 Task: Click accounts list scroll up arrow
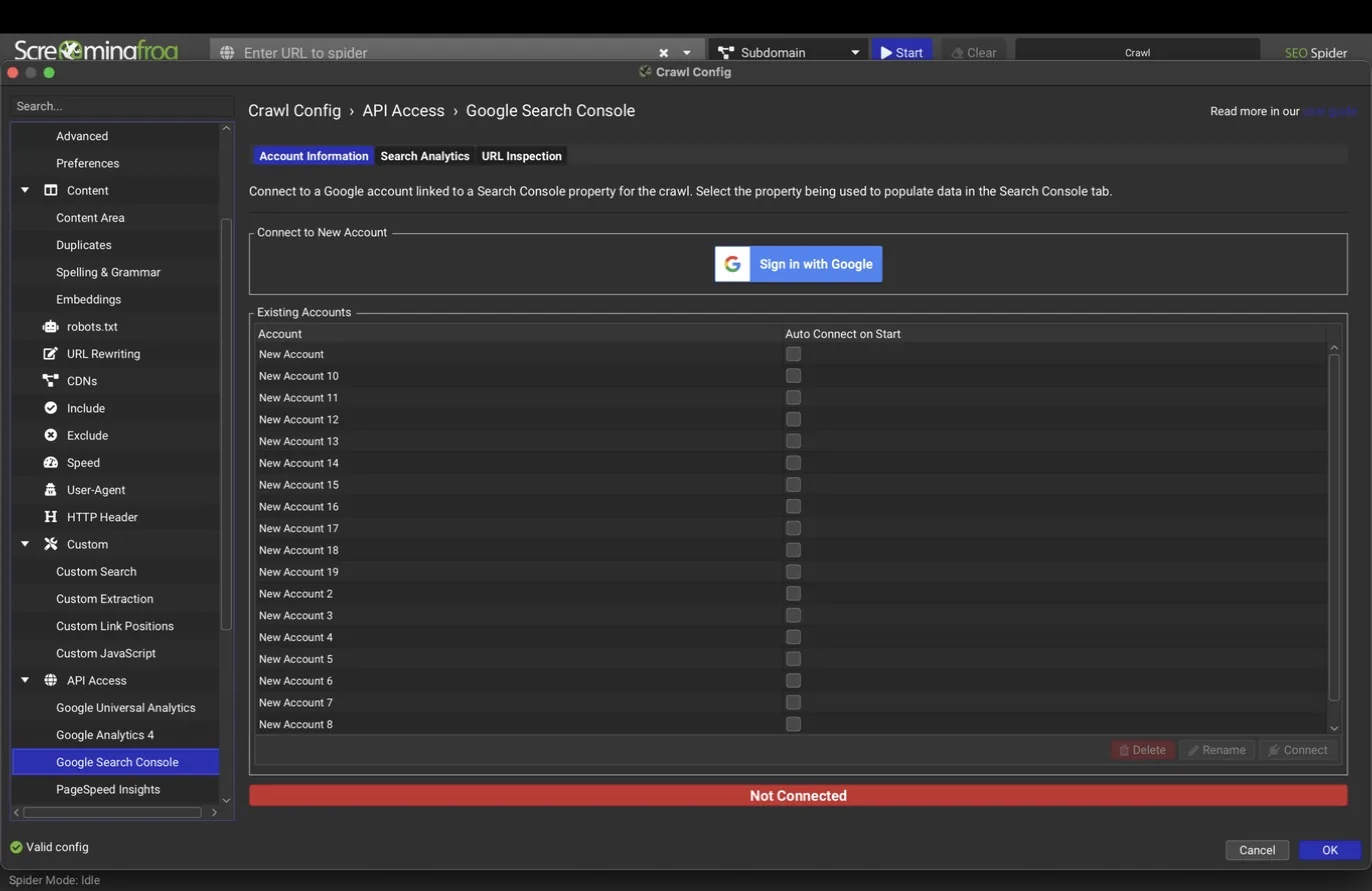[x=1334, y=348]
